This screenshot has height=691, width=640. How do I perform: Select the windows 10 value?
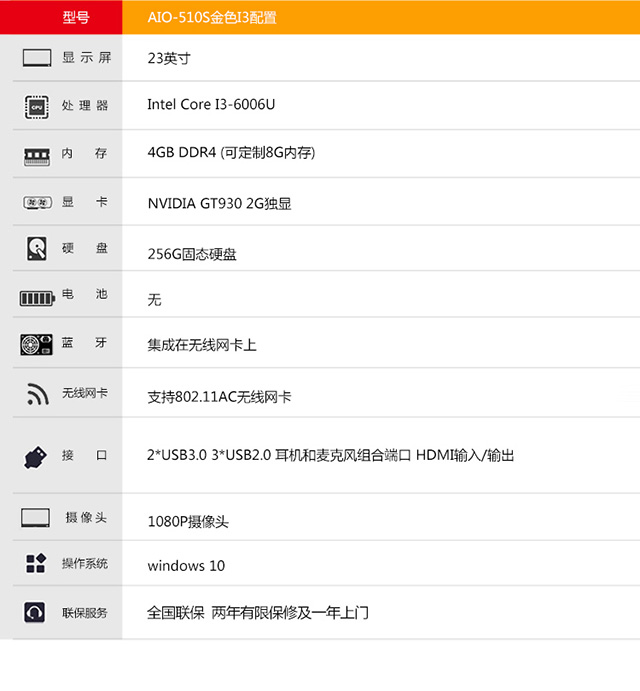pyautogui.click(x=186, y=565)
